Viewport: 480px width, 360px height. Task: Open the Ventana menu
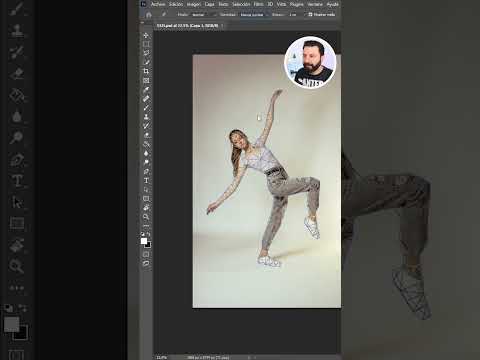[x=315, y=4]
